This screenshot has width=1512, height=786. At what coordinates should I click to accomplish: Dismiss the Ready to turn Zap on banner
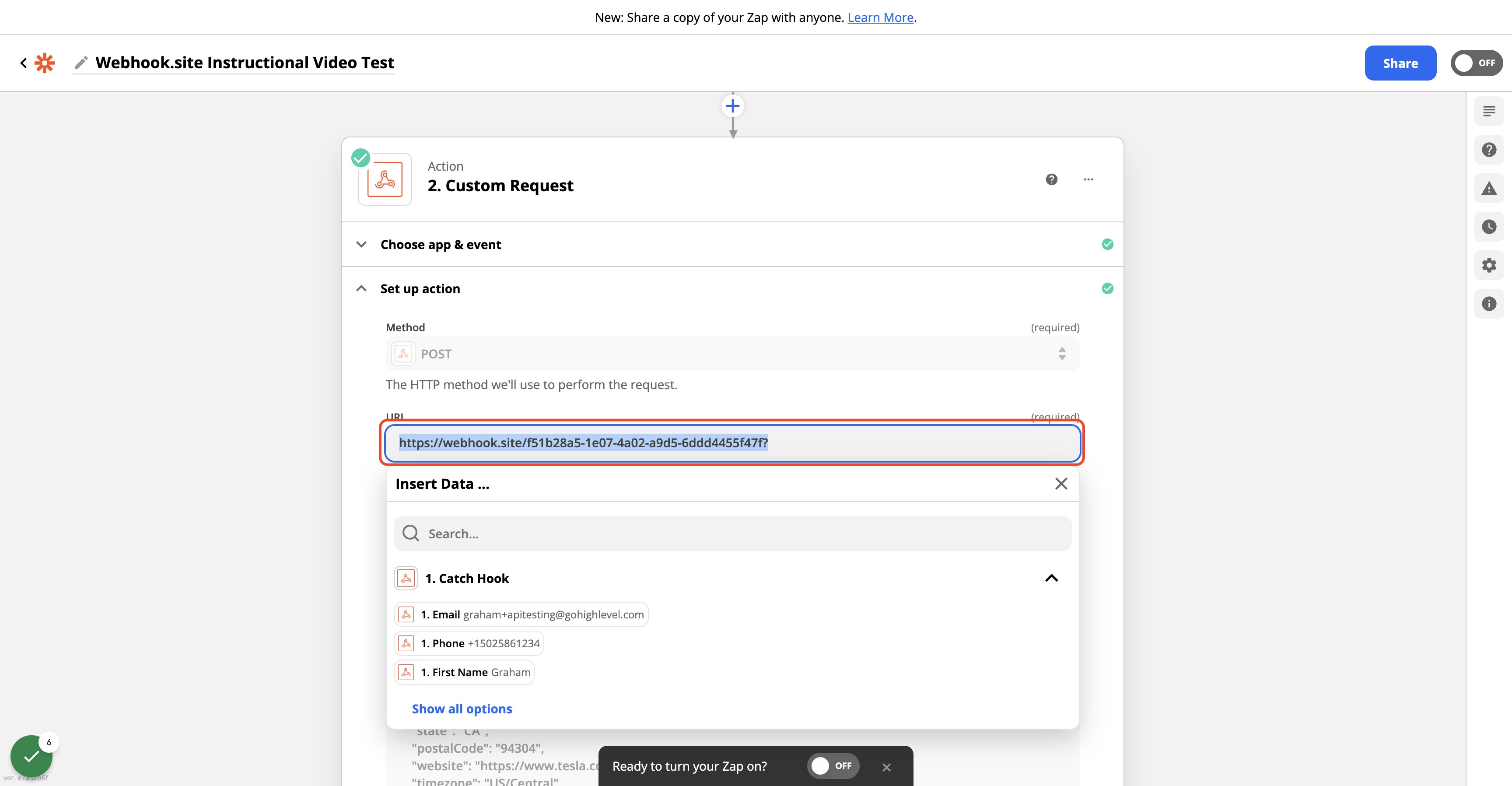pos(887,767)
